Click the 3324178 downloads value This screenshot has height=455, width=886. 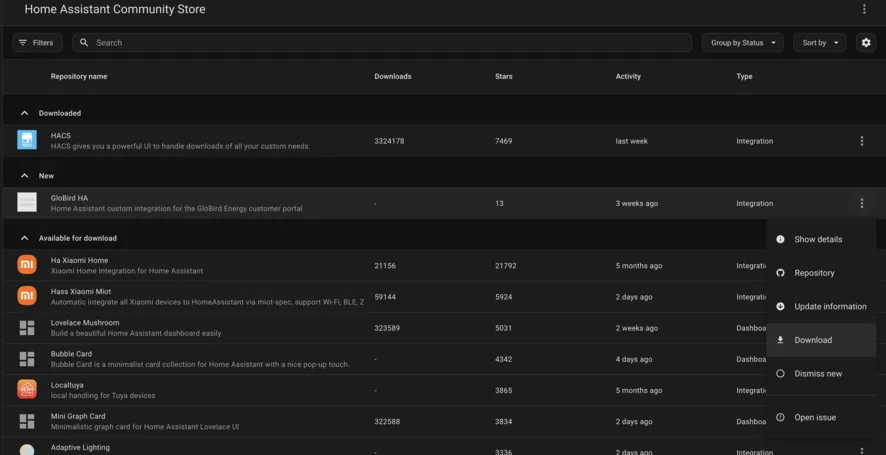point(389,141)
